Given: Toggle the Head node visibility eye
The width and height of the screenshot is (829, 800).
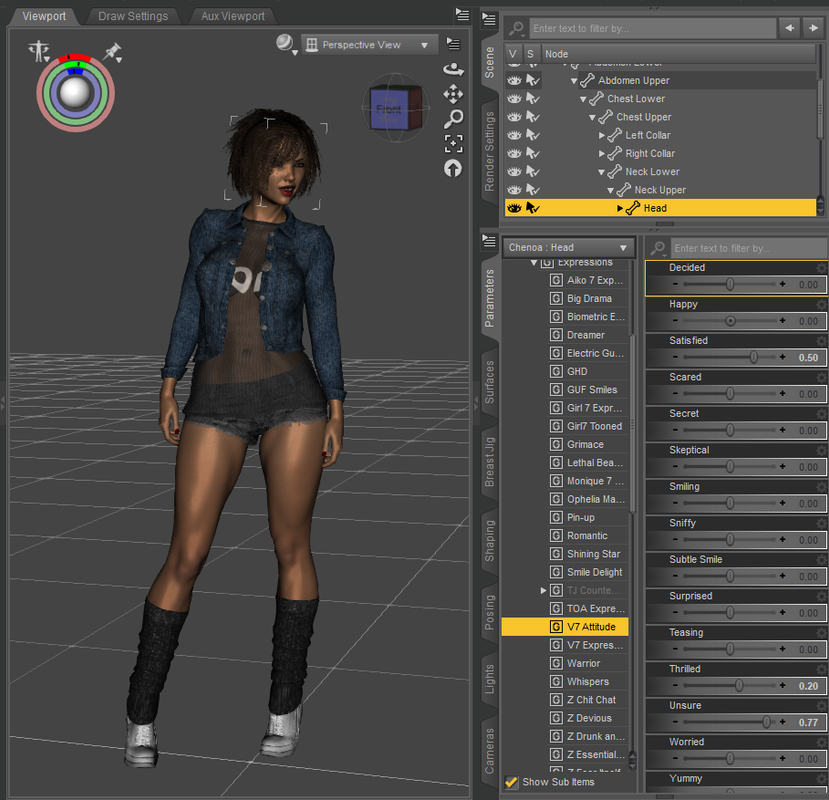Looking at the screenshot, I should [514, 208].
